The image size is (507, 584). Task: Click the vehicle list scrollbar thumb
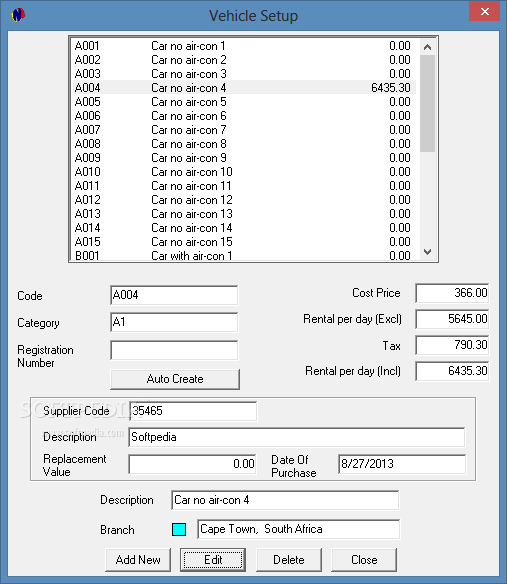click(427, 104)
